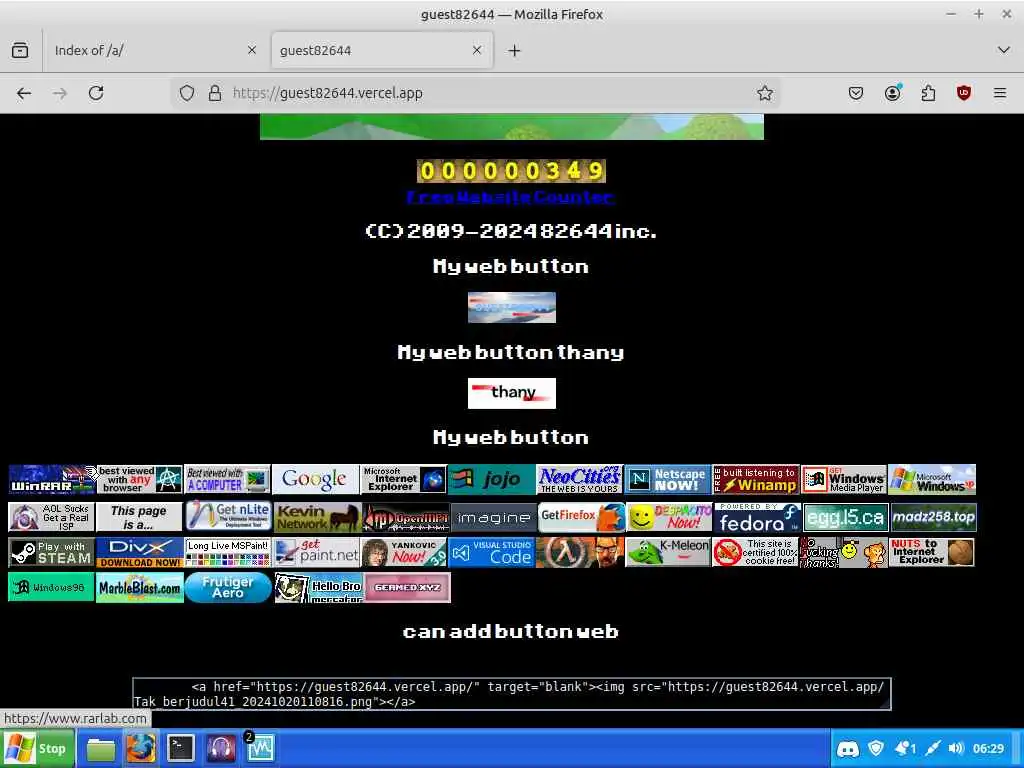This screenshot has height=768, width=1024.
Task: Open the Firefox account icon
Action: pyautogui.click(x=892, y=93)
